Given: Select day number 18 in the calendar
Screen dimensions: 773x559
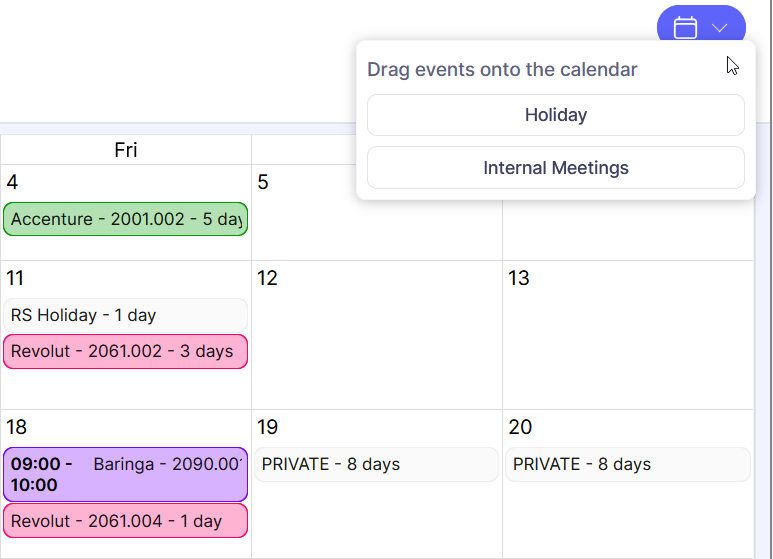Looking at the screenshot, I should [x=16, y=427].
